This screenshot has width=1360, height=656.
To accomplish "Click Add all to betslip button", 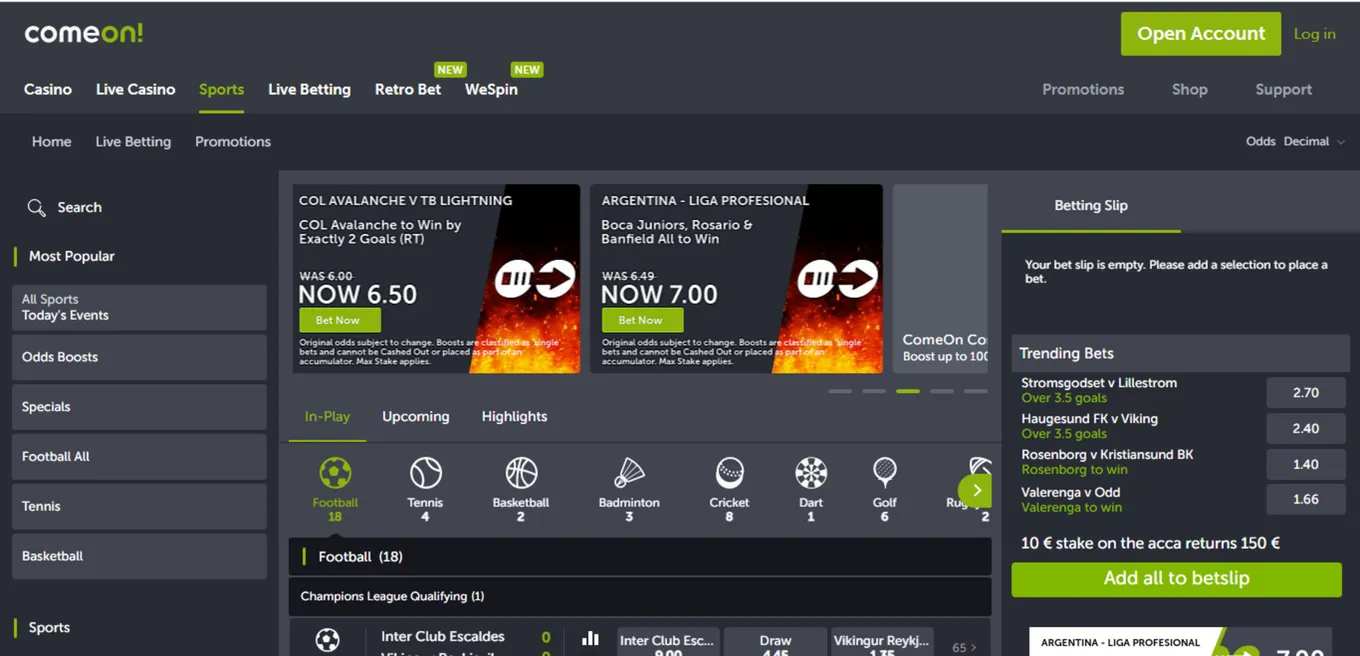I will tap(1176, 579).
